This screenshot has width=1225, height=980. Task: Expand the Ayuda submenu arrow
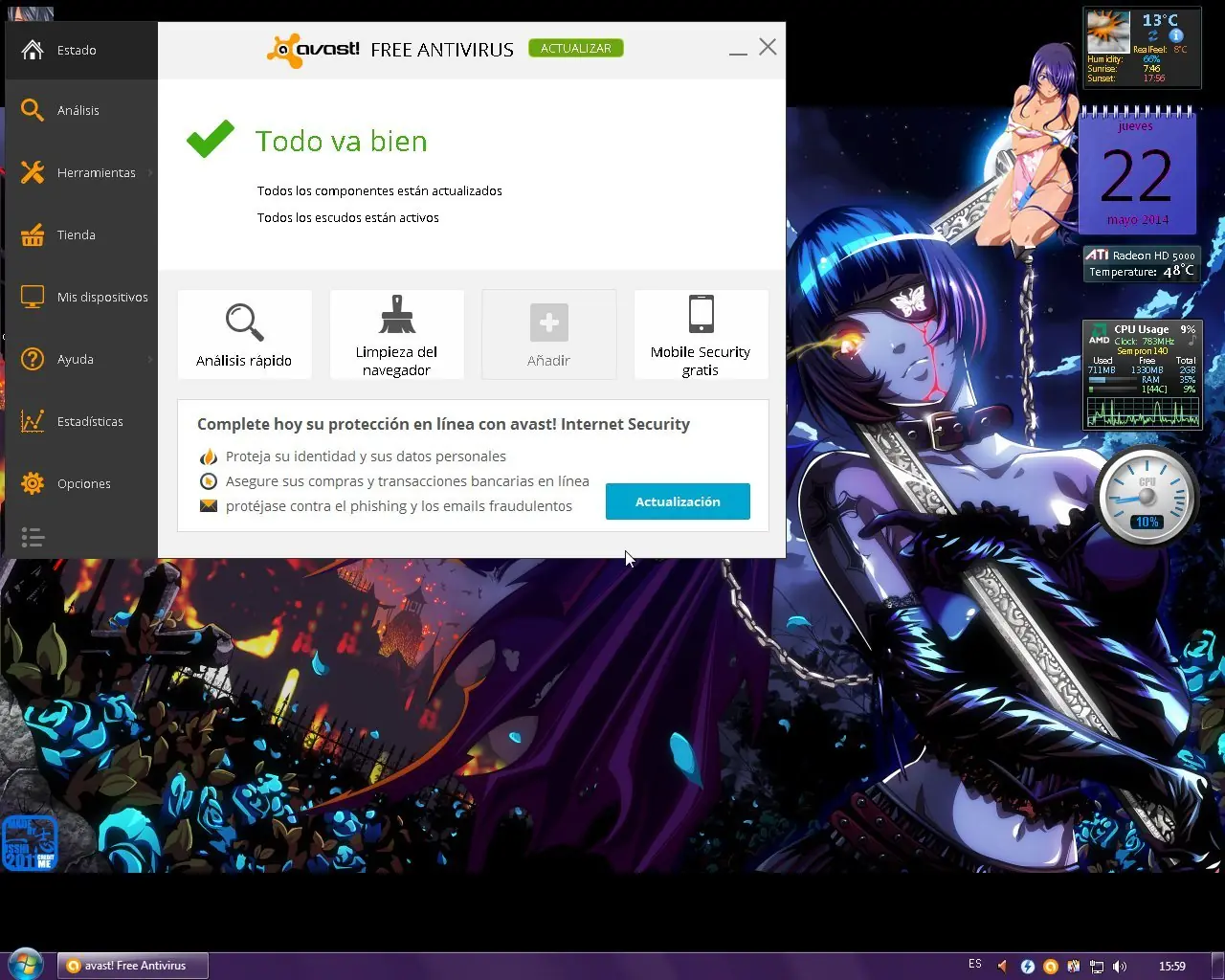click(x=150, y=359)
